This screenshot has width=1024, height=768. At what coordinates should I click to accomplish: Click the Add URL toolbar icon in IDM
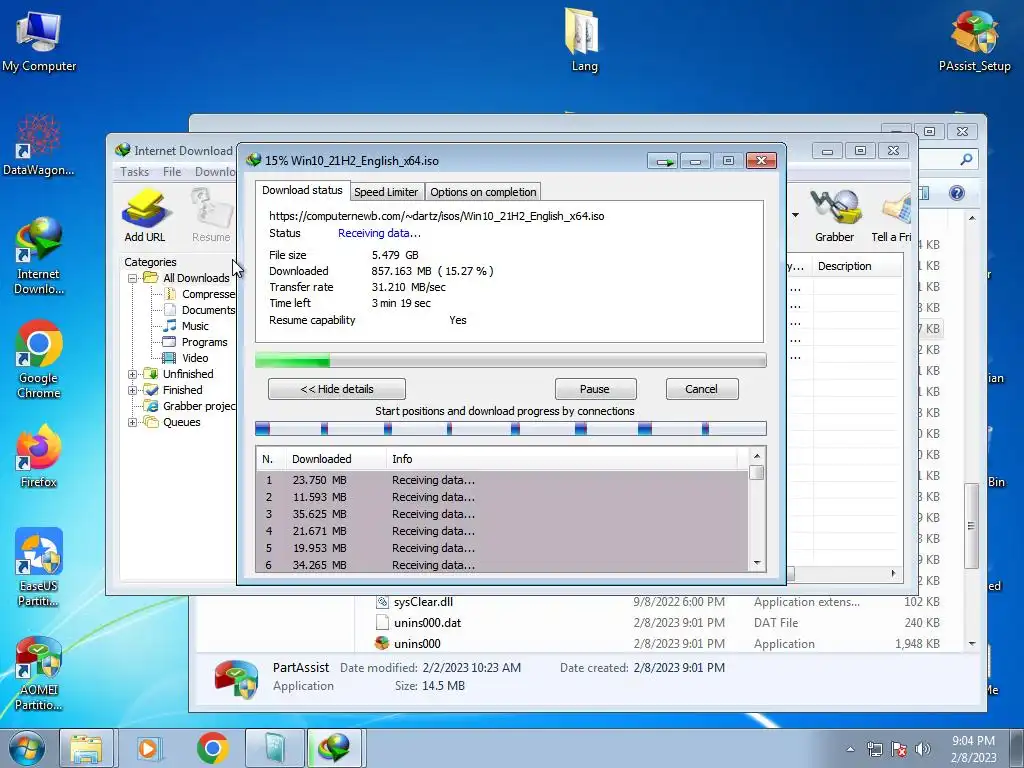(x=145, y=216)
